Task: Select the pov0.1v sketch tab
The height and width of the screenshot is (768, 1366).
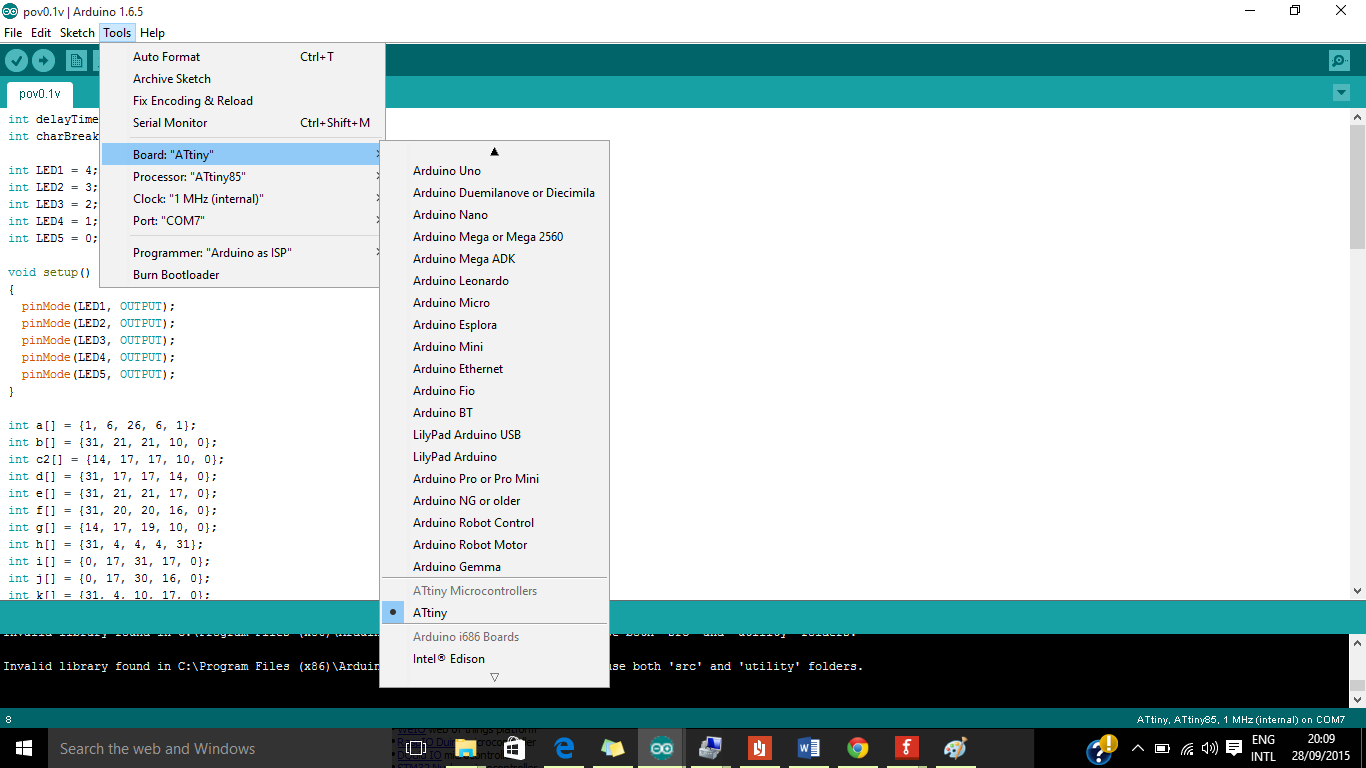Action: click(x=40, y=94)
